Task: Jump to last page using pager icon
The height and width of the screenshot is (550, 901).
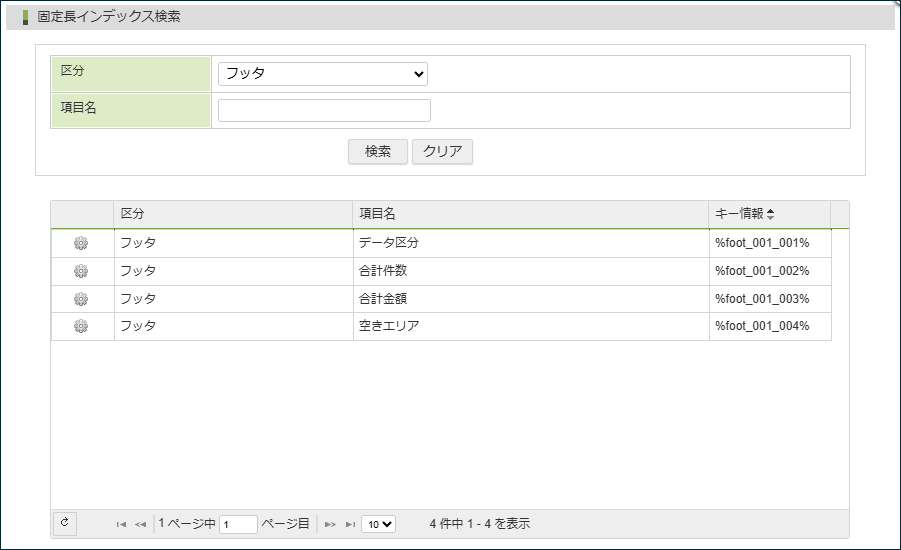Action: [349, 524]
